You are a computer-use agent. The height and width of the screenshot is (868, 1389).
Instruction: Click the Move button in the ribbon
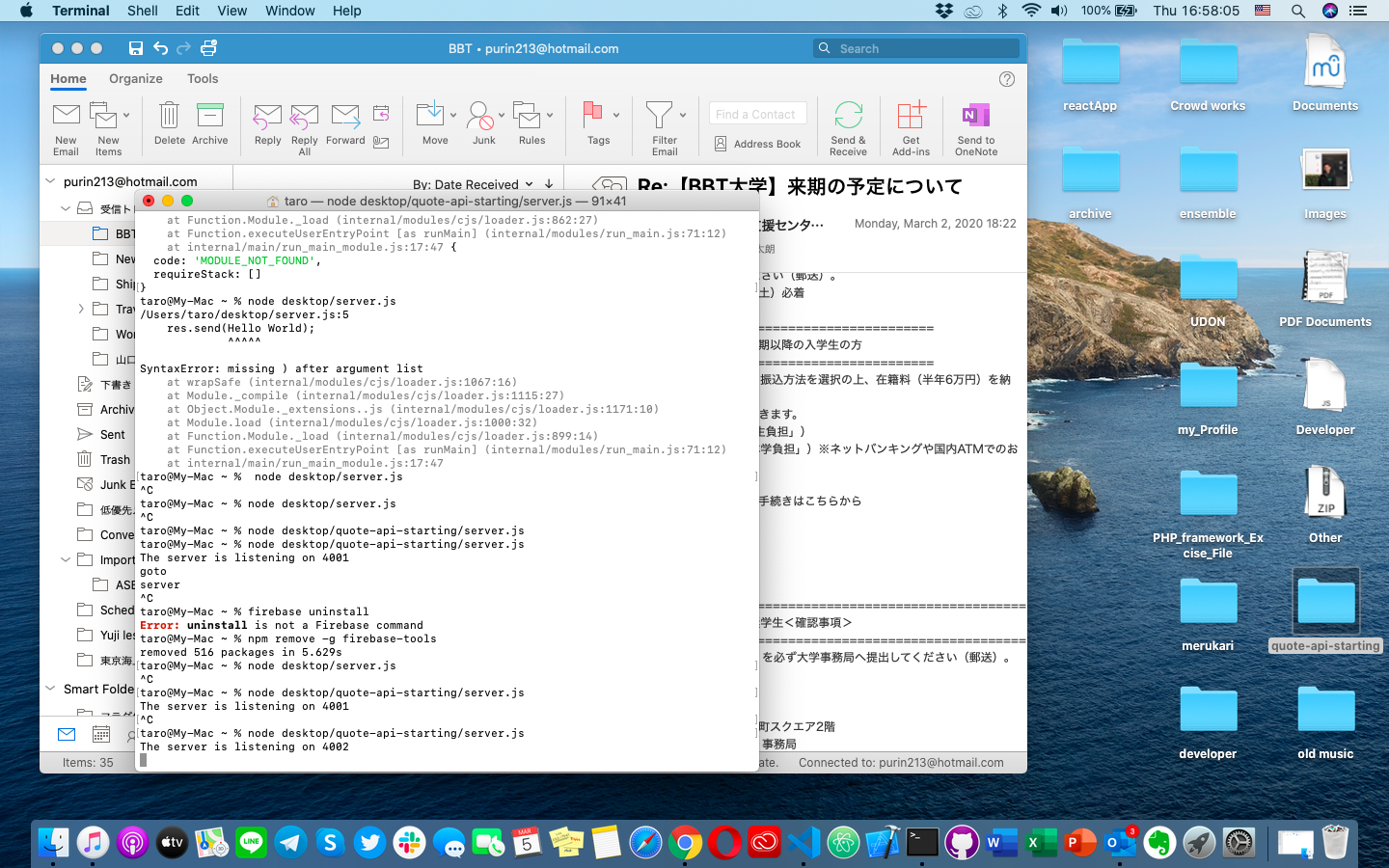[x=435, y=123]
